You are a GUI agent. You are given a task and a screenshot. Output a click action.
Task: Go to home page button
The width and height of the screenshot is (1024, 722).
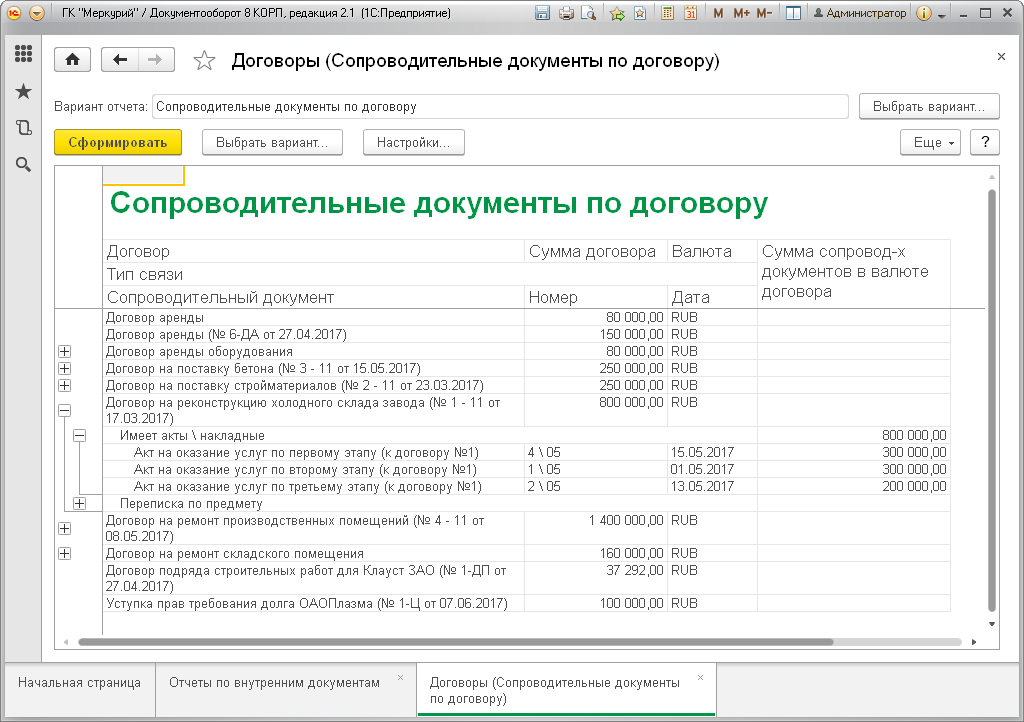click(72, 60)
